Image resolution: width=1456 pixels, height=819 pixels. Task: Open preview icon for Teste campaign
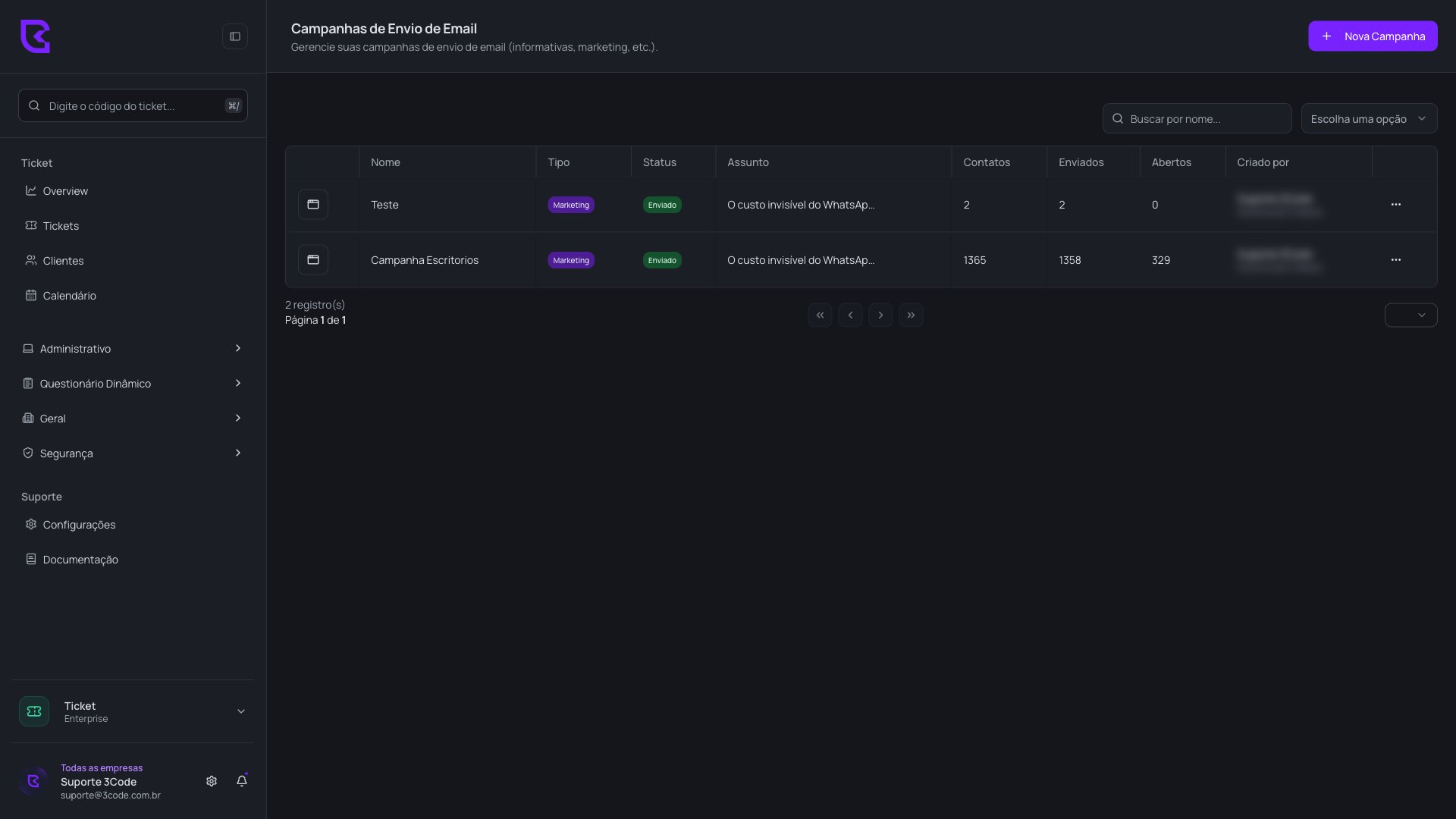pos(313,205)
